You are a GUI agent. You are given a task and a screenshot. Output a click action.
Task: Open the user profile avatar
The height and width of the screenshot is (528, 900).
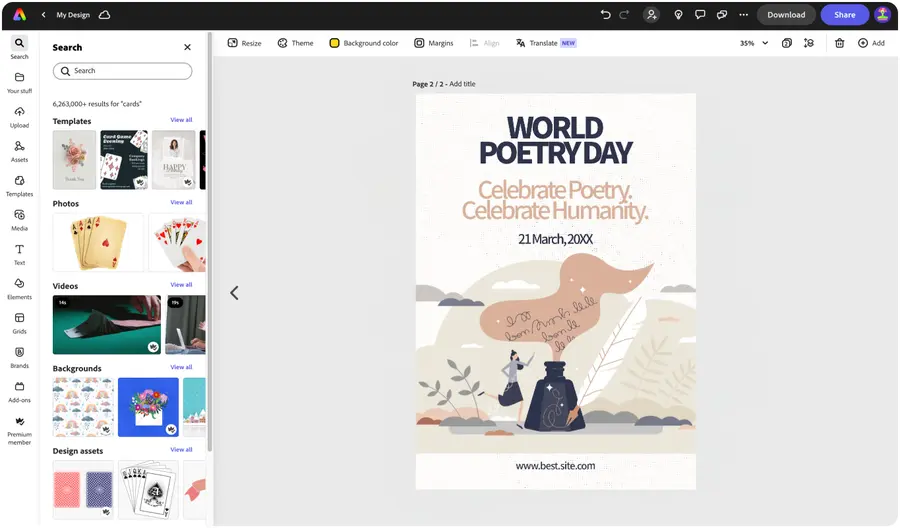point(883,15)
